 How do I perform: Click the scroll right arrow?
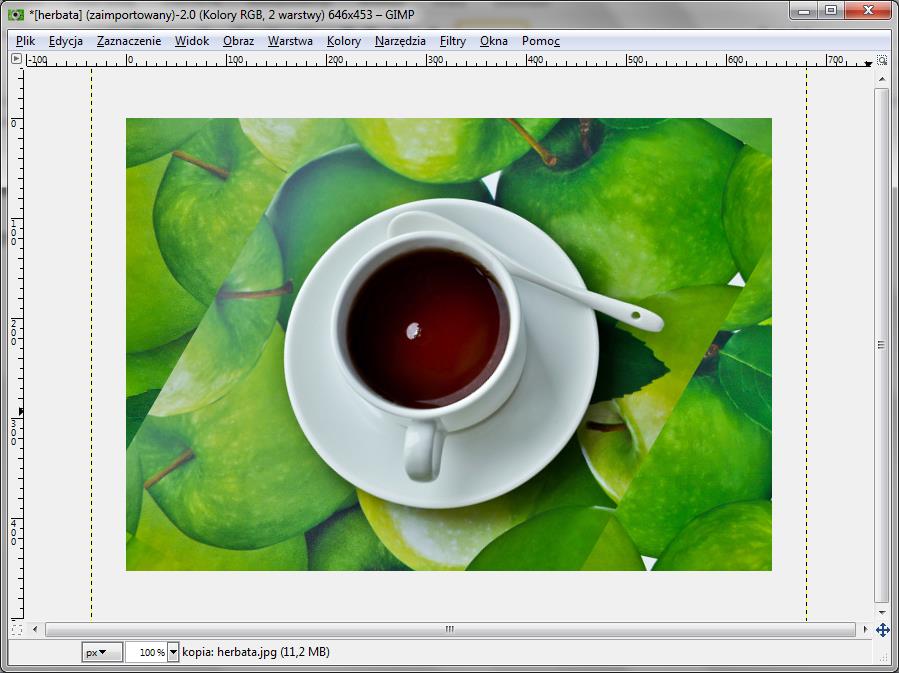pyautogui.click(x=865, y=629)
